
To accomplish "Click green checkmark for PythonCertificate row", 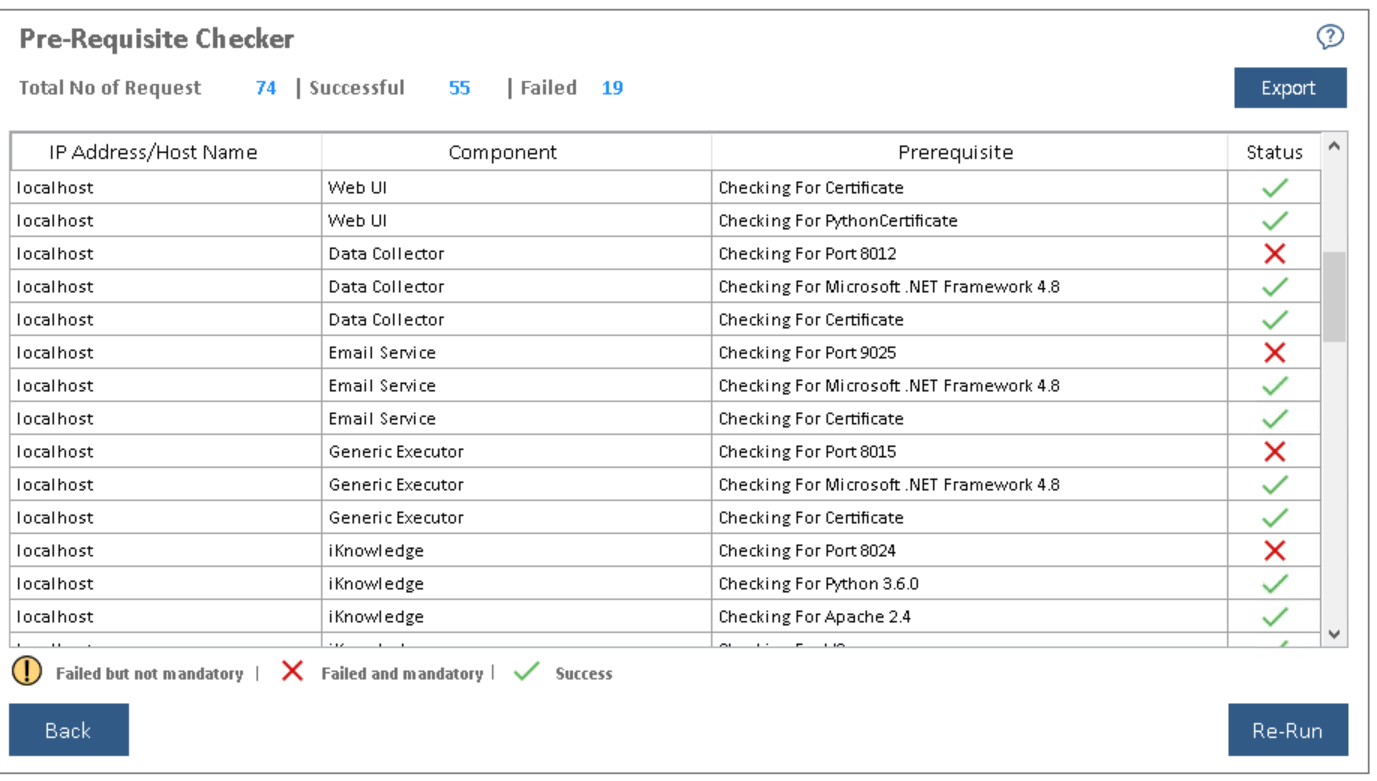I will tap(1274, 221).
